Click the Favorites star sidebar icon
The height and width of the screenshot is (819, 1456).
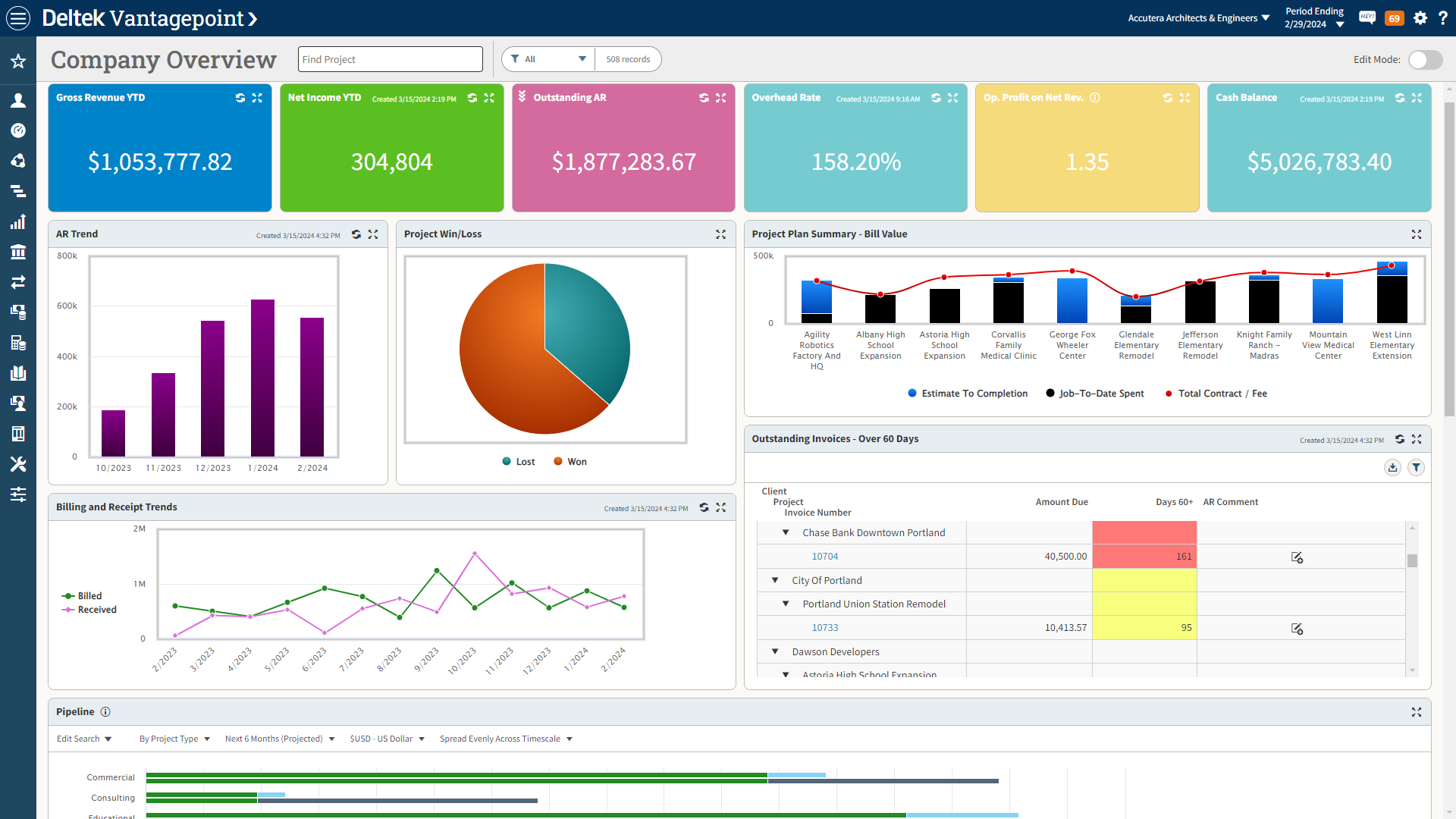click(x=18, y=61)
